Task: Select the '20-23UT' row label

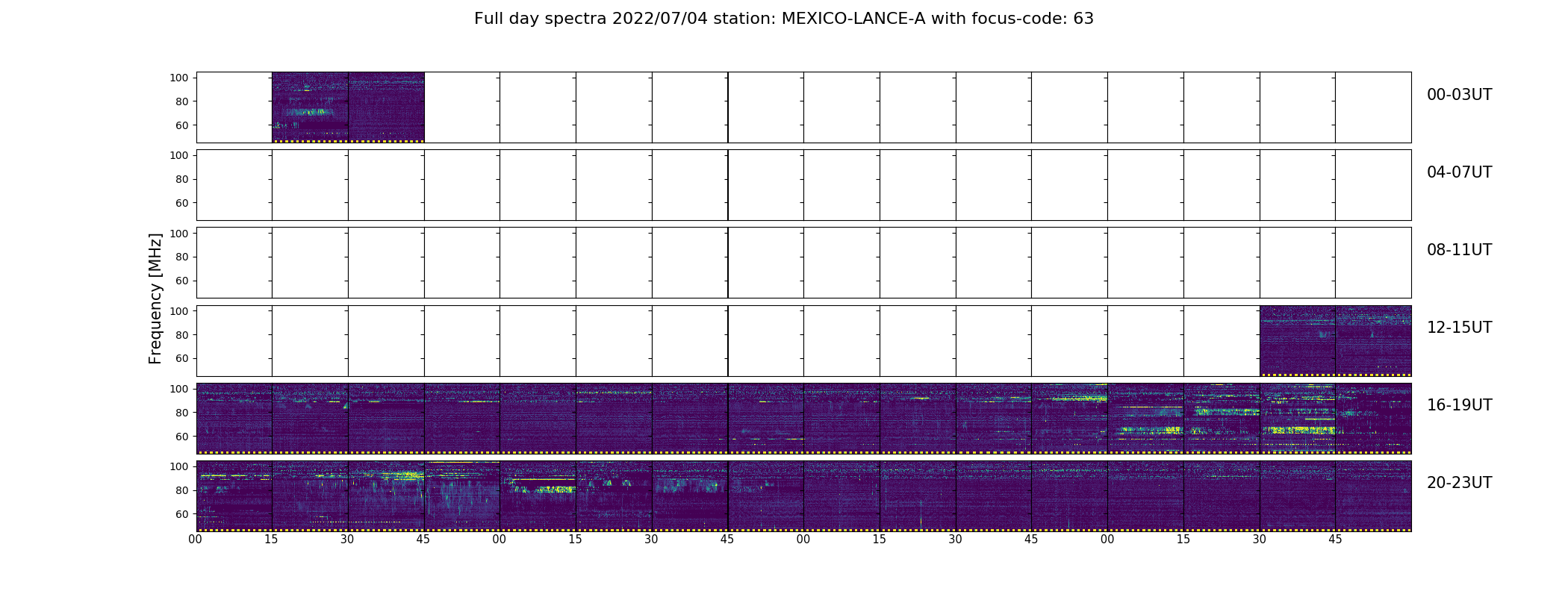Action: 1459,483
